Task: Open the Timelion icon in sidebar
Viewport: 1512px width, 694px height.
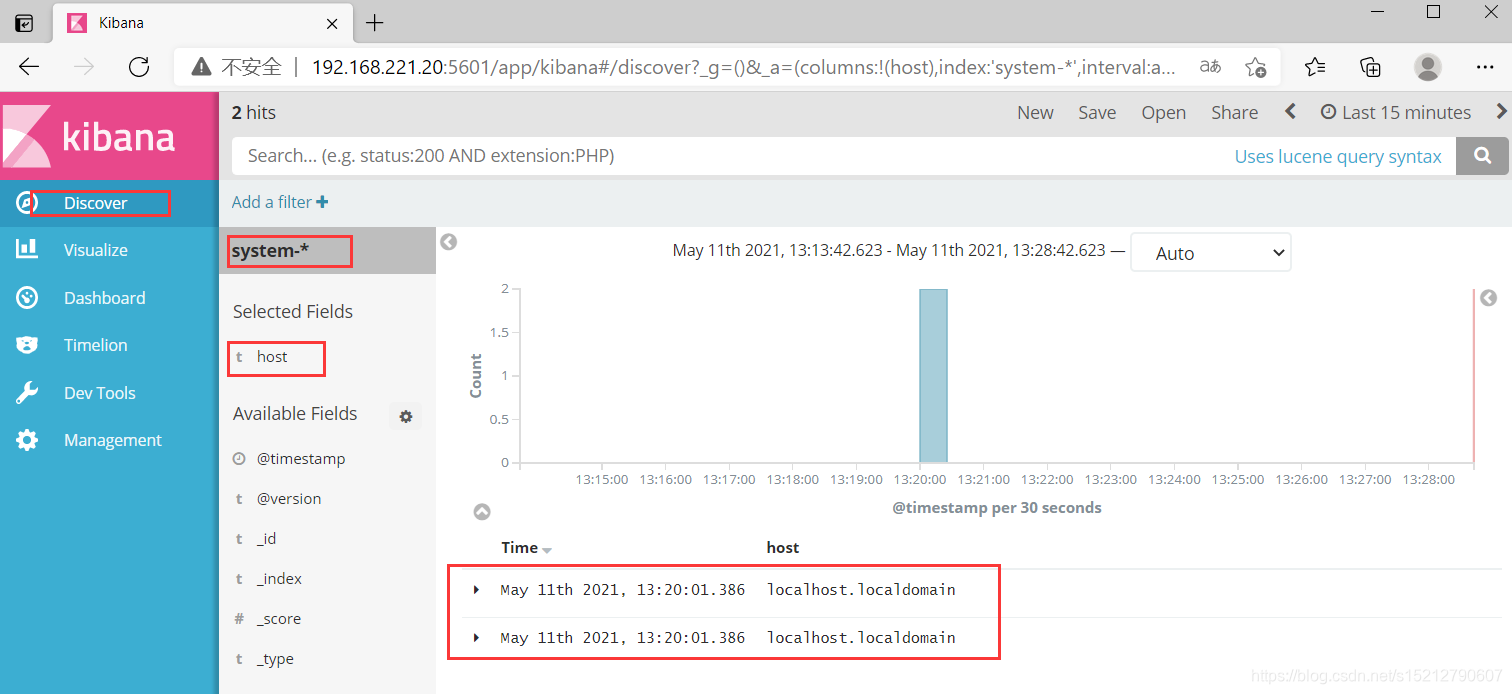Action: [26, 345]
